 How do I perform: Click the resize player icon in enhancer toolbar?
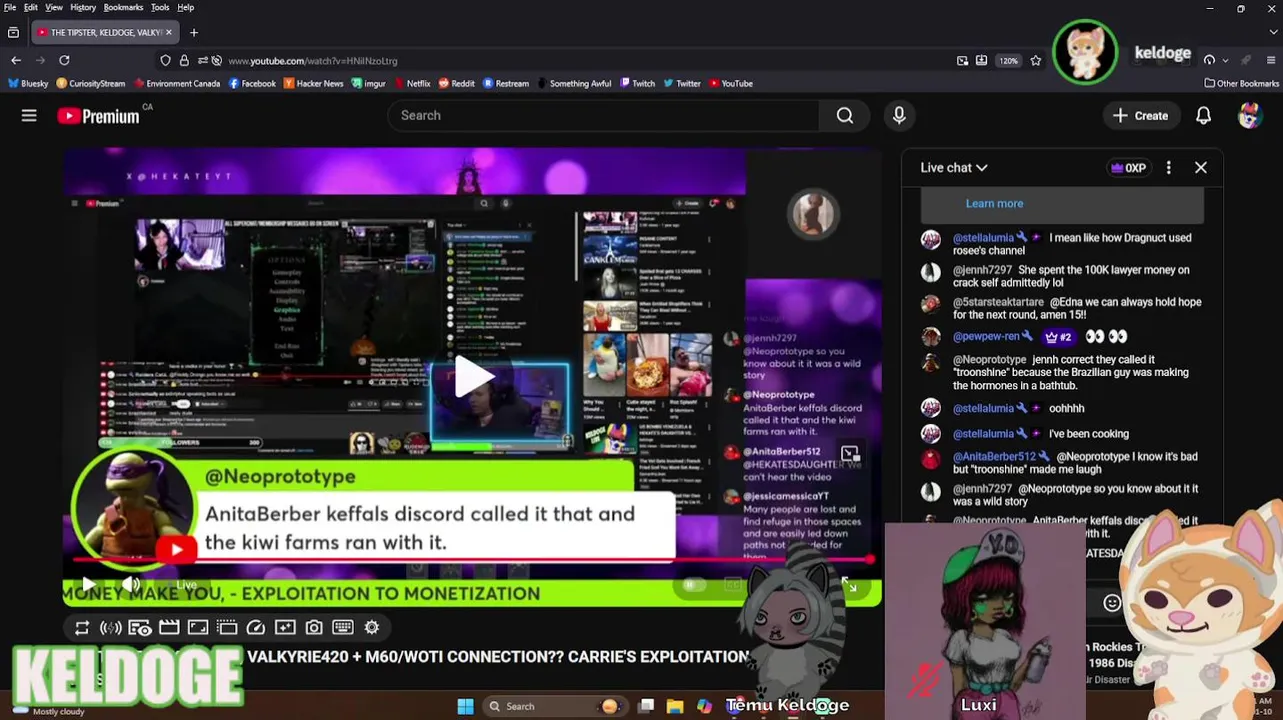198,628
